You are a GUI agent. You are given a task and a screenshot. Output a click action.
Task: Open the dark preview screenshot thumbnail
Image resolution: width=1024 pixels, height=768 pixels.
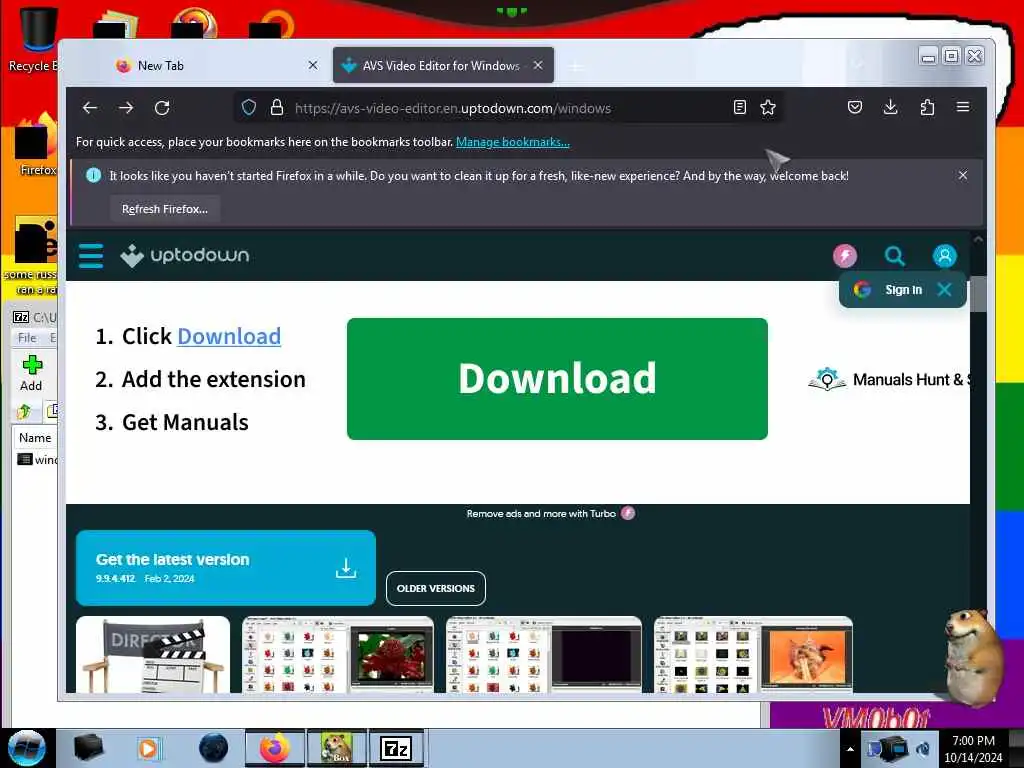click(543, 654)
